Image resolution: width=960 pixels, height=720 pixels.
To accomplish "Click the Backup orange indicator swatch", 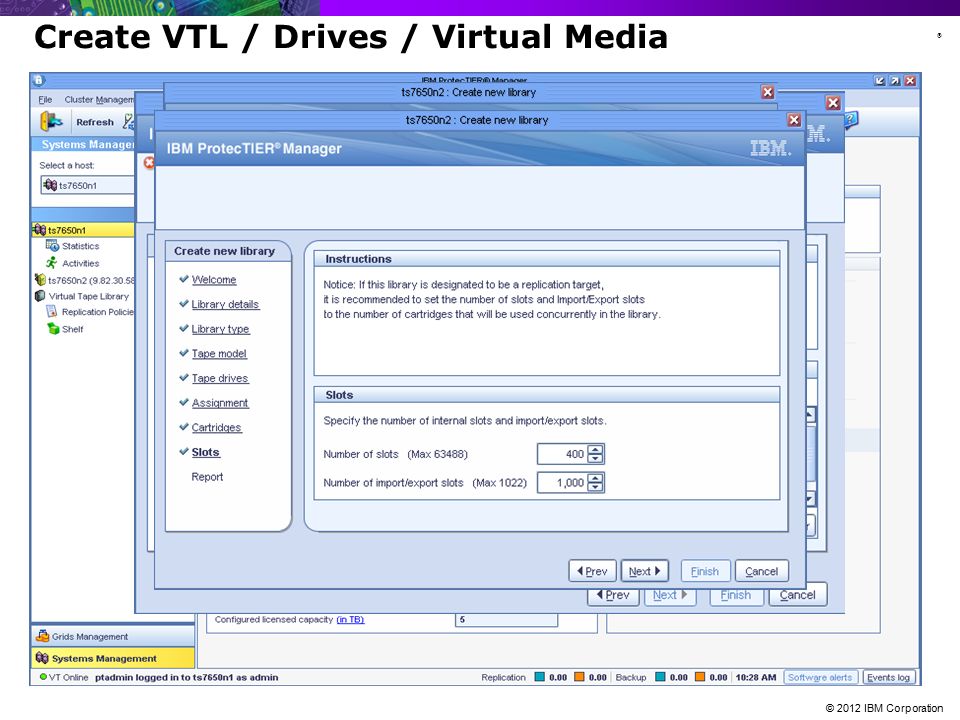I will 700,677.
